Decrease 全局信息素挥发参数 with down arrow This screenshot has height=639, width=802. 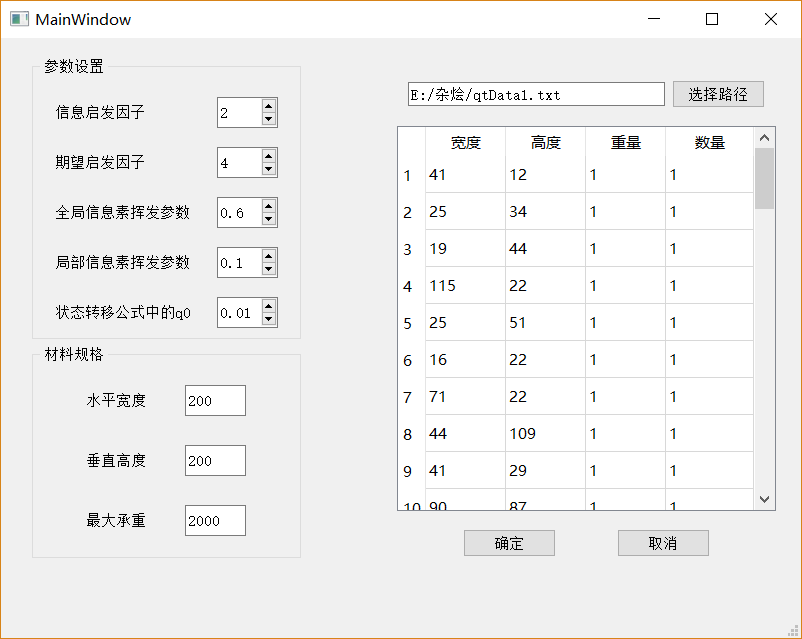click(x=269, y=219)
